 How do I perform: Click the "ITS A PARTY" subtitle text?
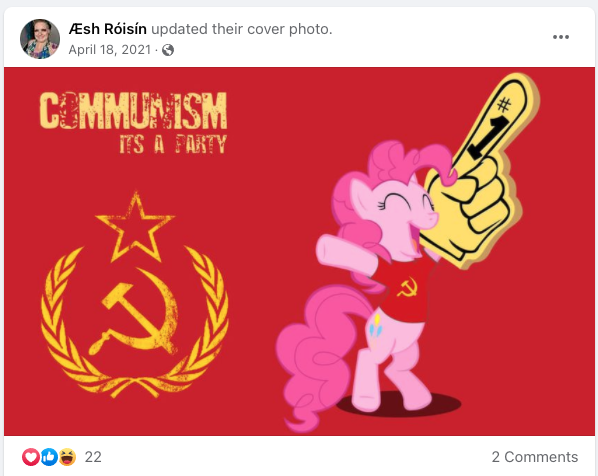pos(173,144)
